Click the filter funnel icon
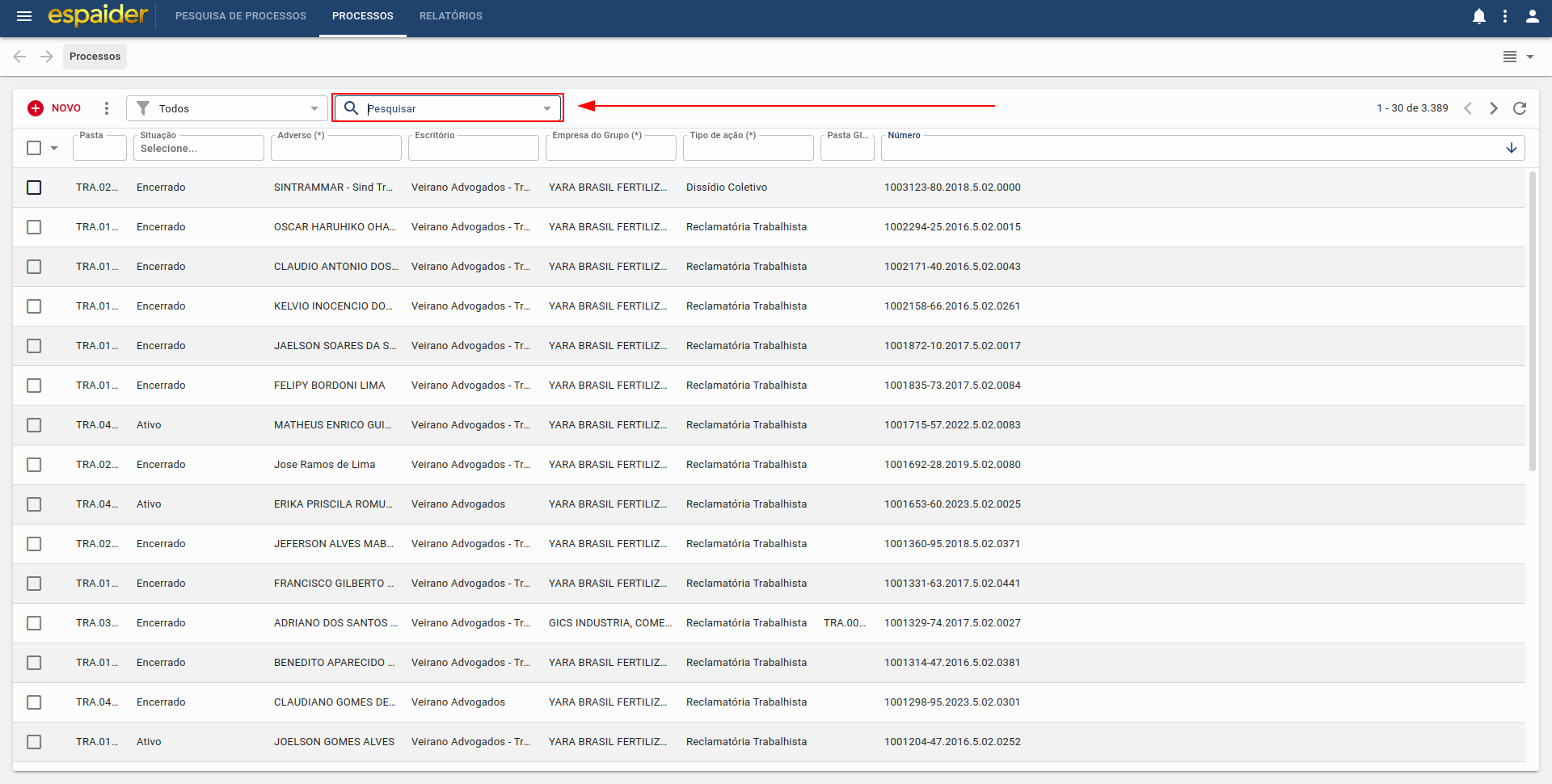The image size is (1552, 784). (x=143, y=108)
